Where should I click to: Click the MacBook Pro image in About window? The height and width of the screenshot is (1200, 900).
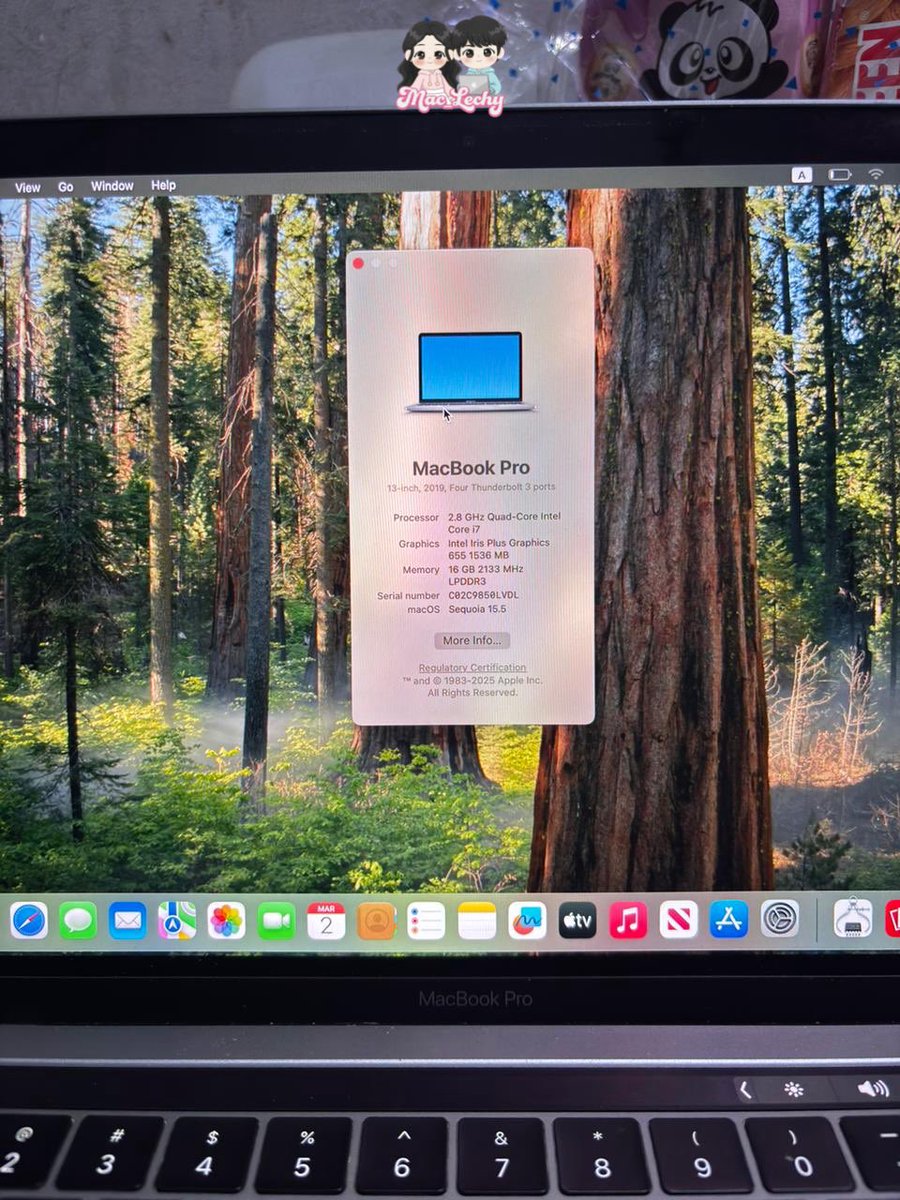[x=470, y=371]
